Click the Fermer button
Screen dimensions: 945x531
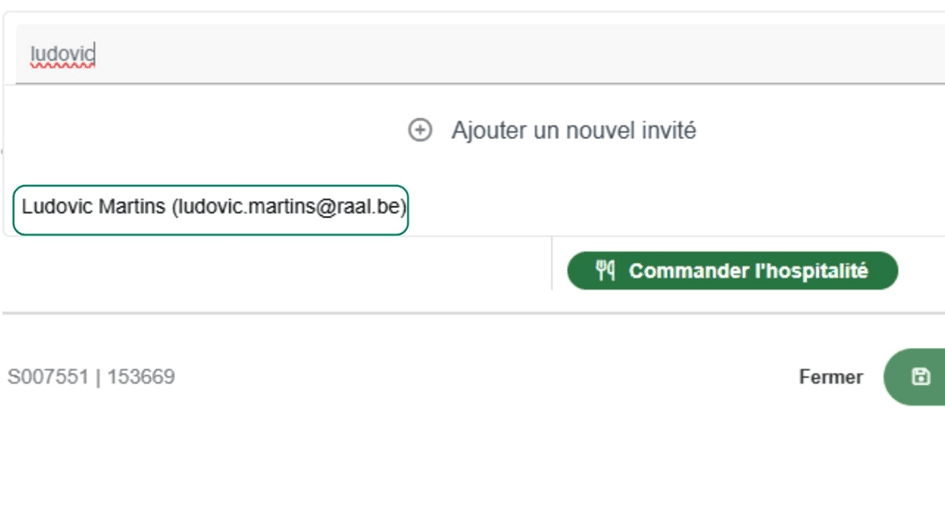[830, 377]
